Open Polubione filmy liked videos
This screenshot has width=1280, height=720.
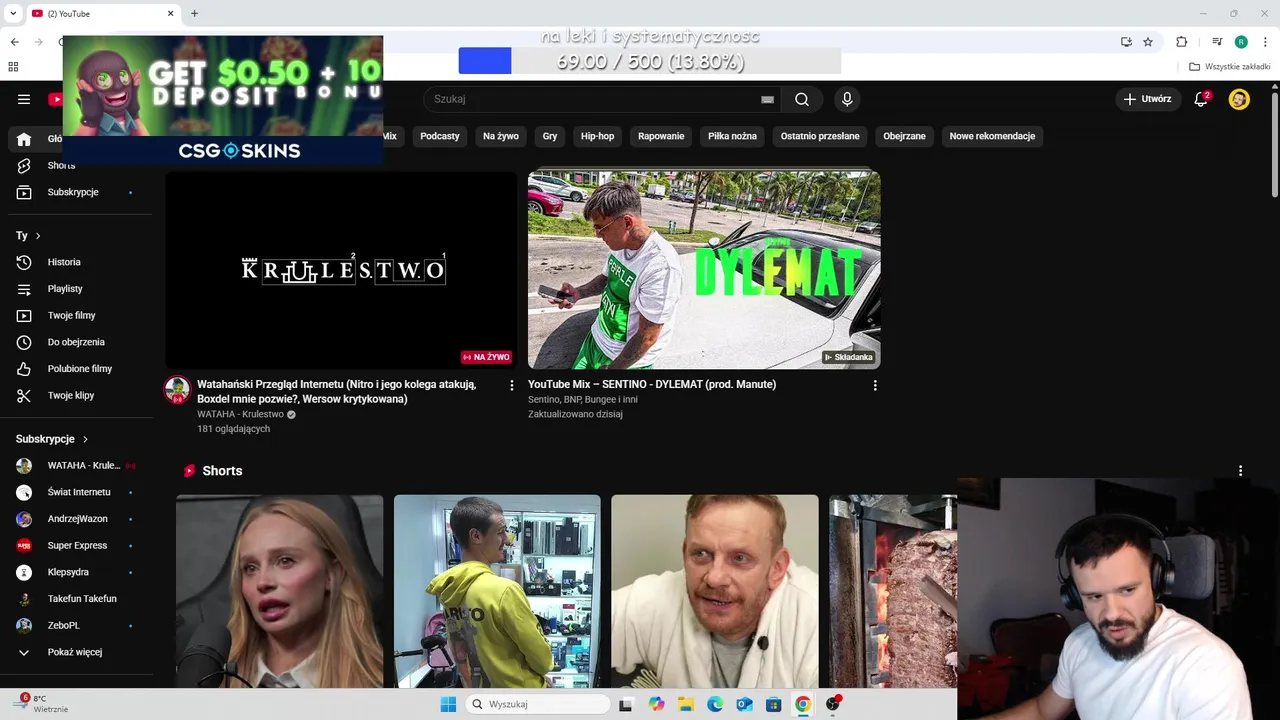click(x=80, y=369)
